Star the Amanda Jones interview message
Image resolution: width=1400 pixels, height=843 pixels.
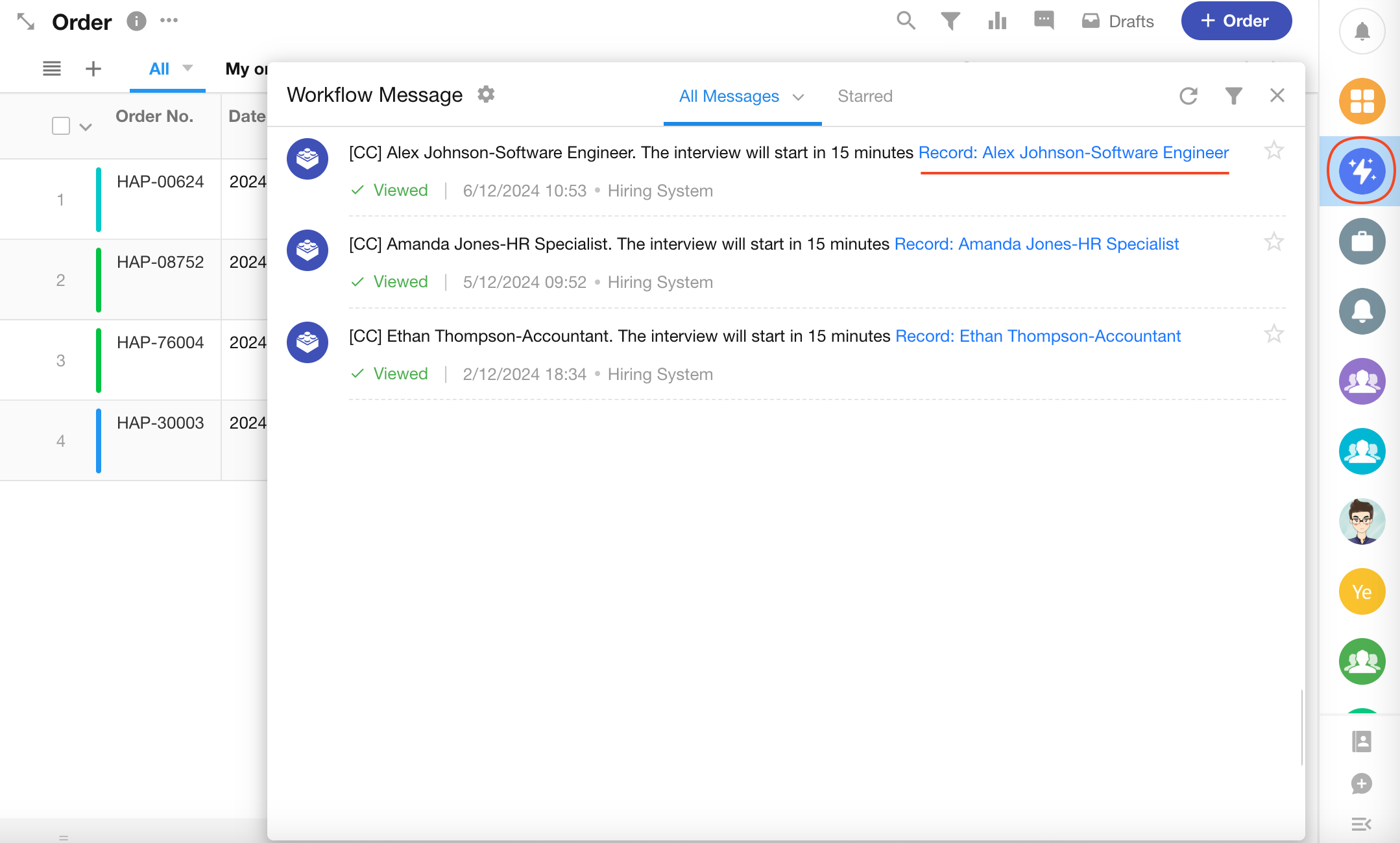pos(1273,243)
